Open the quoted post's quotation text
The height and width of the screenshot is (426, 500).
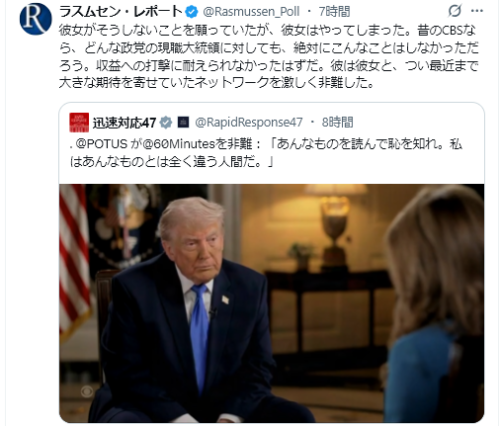266,153
